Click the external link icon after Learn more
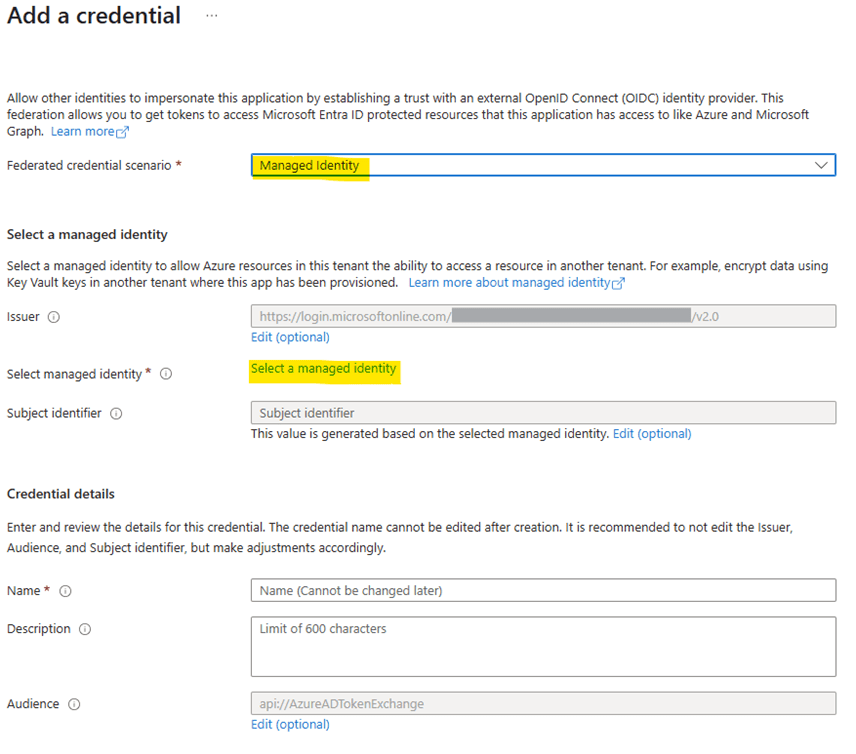This screenshot has height=754, width=856. point(123,132)
